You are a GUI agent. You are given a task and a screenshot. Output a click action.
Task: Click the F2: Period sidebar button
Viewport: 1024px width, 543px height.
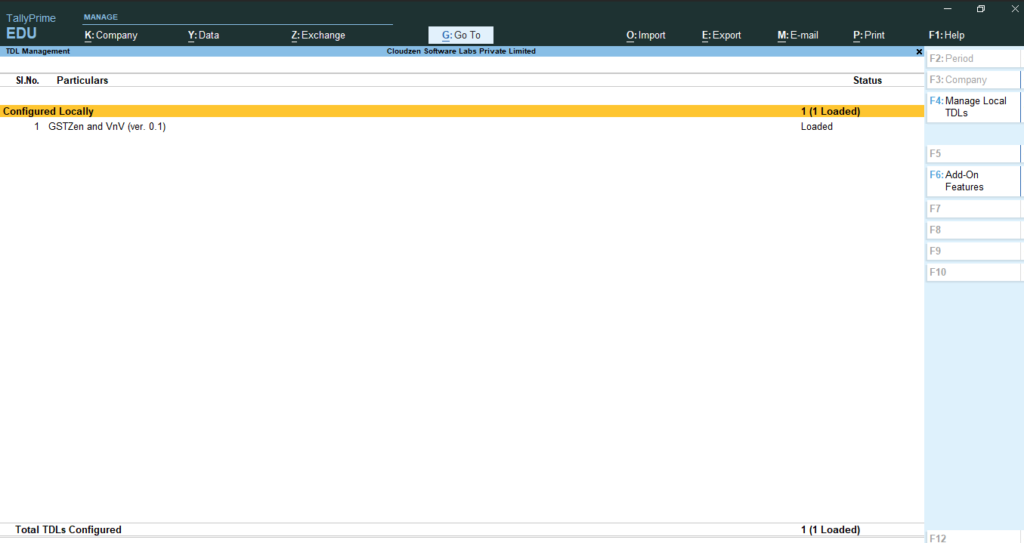click(x=973, y=58)
